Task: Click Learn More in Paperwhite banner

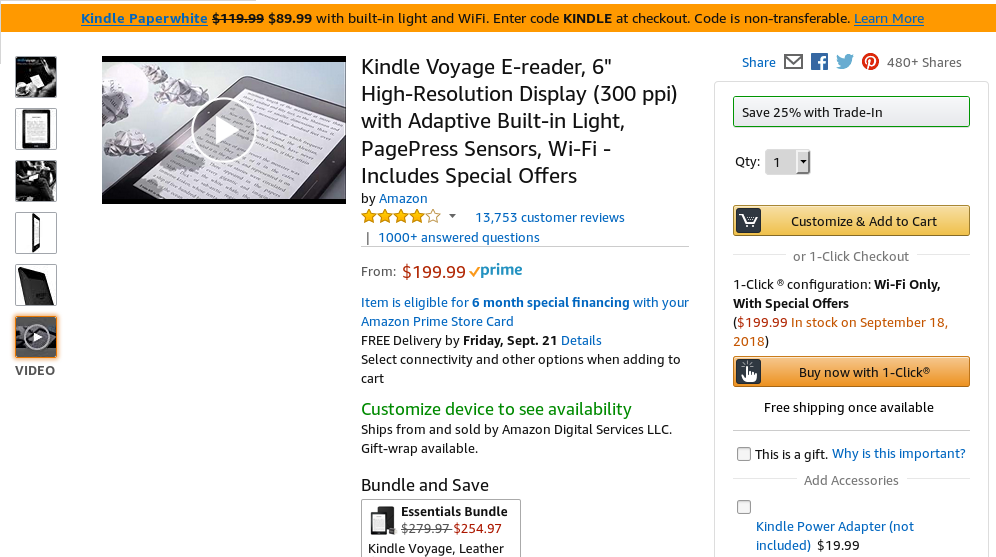Action: (x=889, y=18)
